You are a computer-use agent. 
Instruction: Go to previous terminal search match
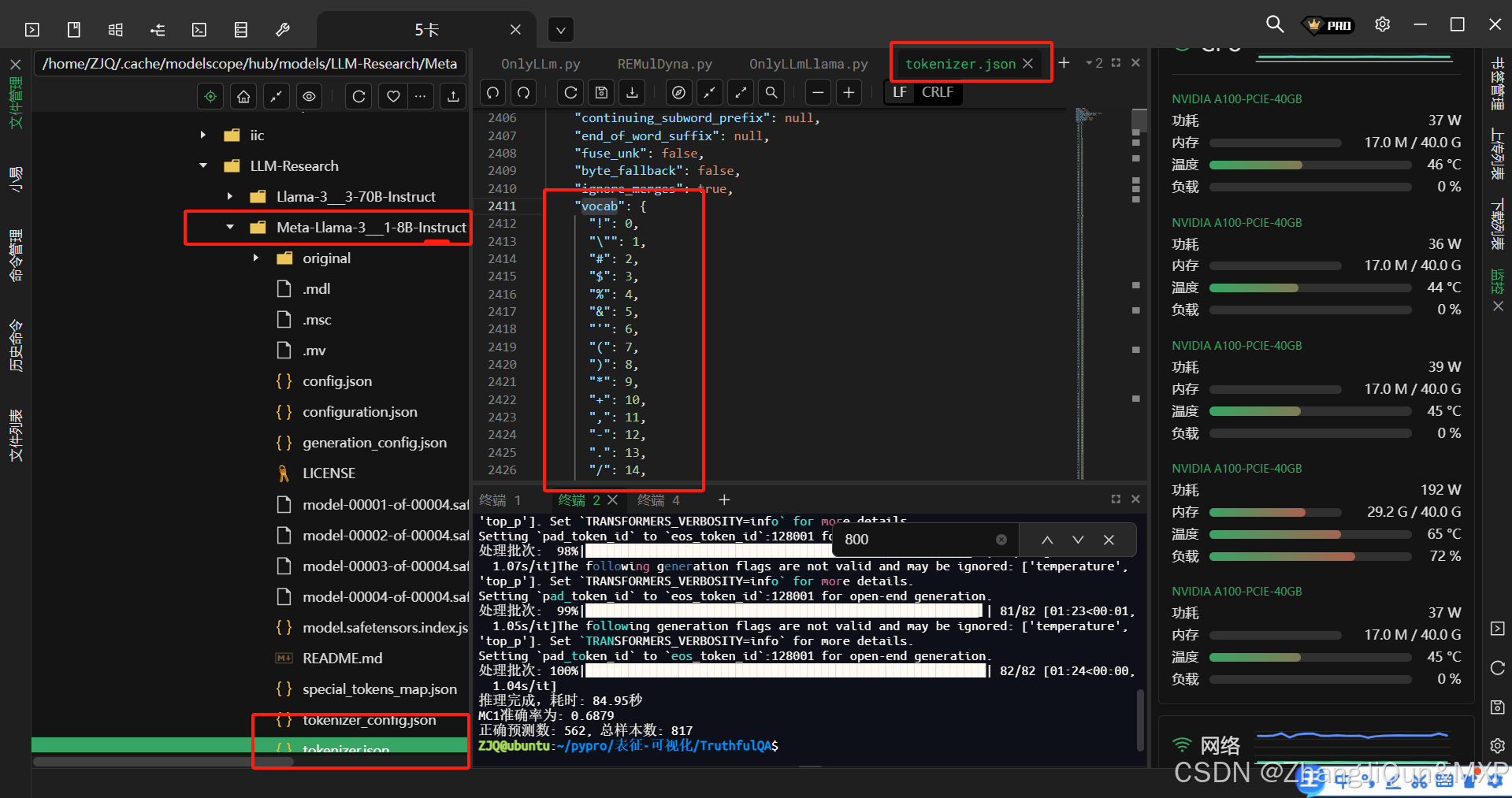coord(1047,540)
